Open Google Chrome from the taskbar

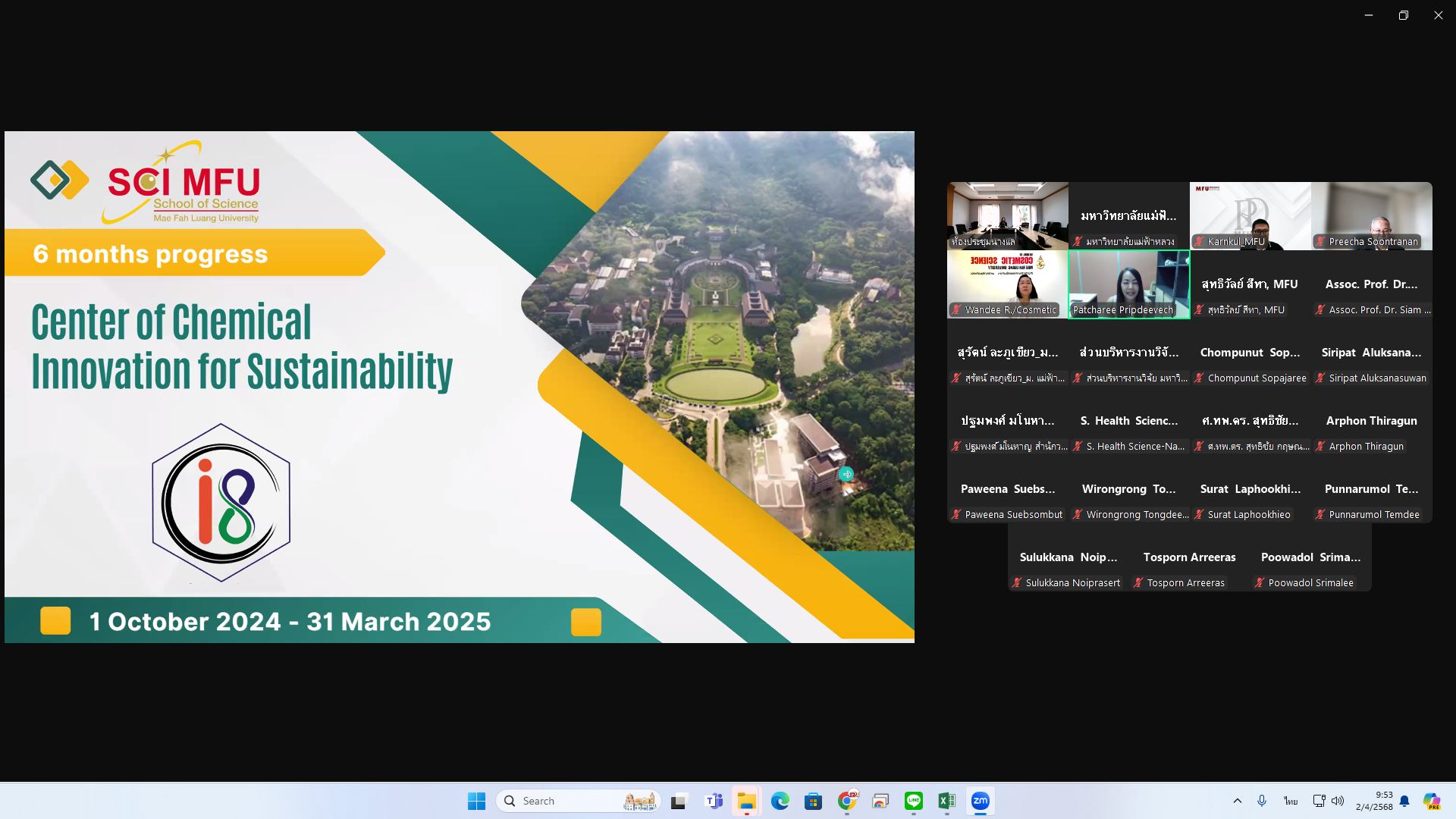(x=847, y=801)
